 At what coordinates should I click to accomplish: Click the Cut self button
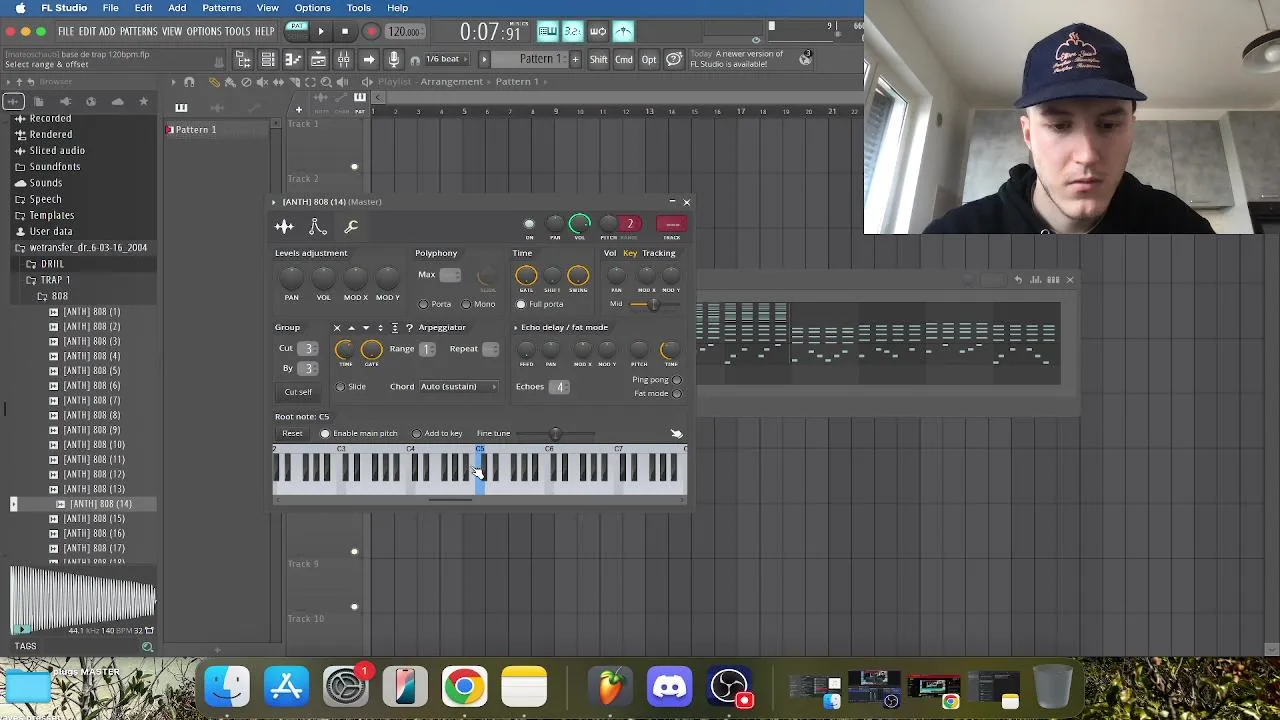coord(298,392)
